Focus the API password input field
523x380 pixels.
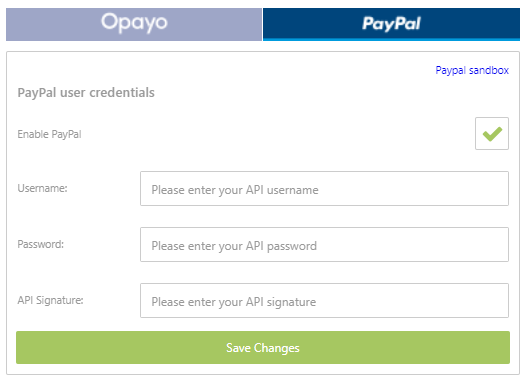point(325,245)
